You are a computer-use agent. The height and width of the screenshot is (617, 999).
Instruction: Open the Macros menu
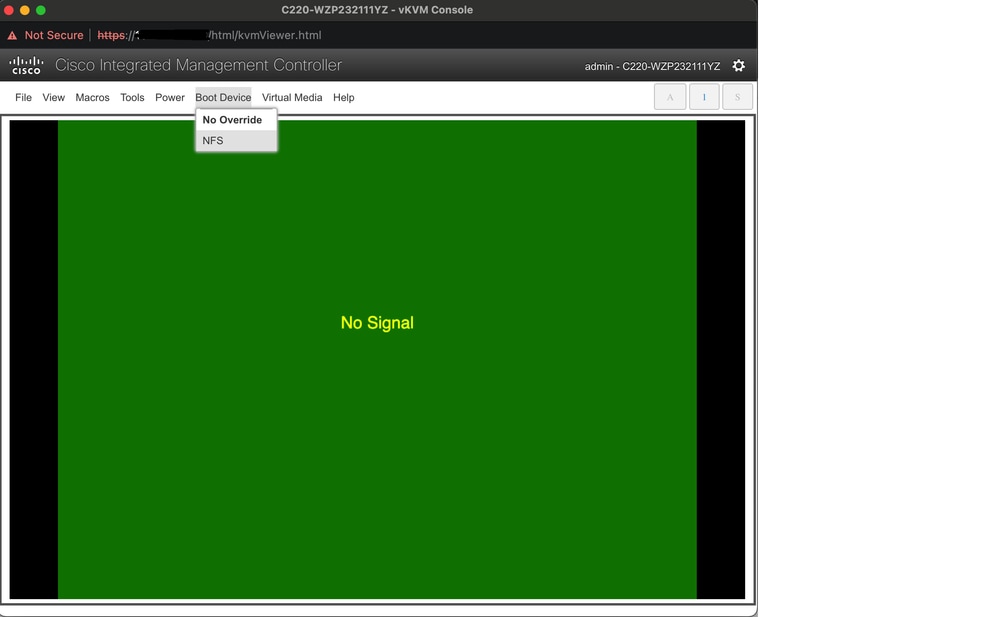point(92,98)
